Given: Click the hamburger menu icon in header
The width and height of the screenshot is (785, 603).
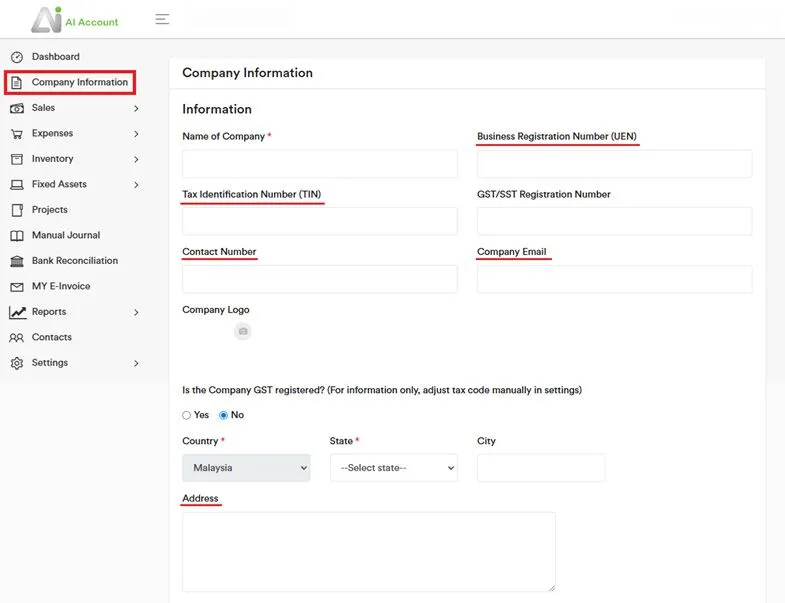Looking at the screenshot, I should [x=162, y=19].
